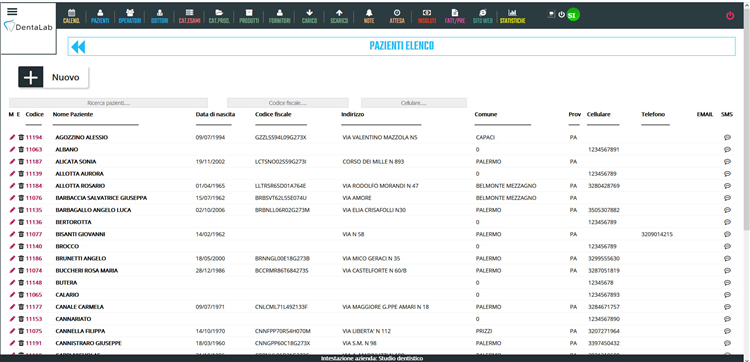Click the small save icon in top bar
Viewport: 750px width, 362px height.
point(551,15)
